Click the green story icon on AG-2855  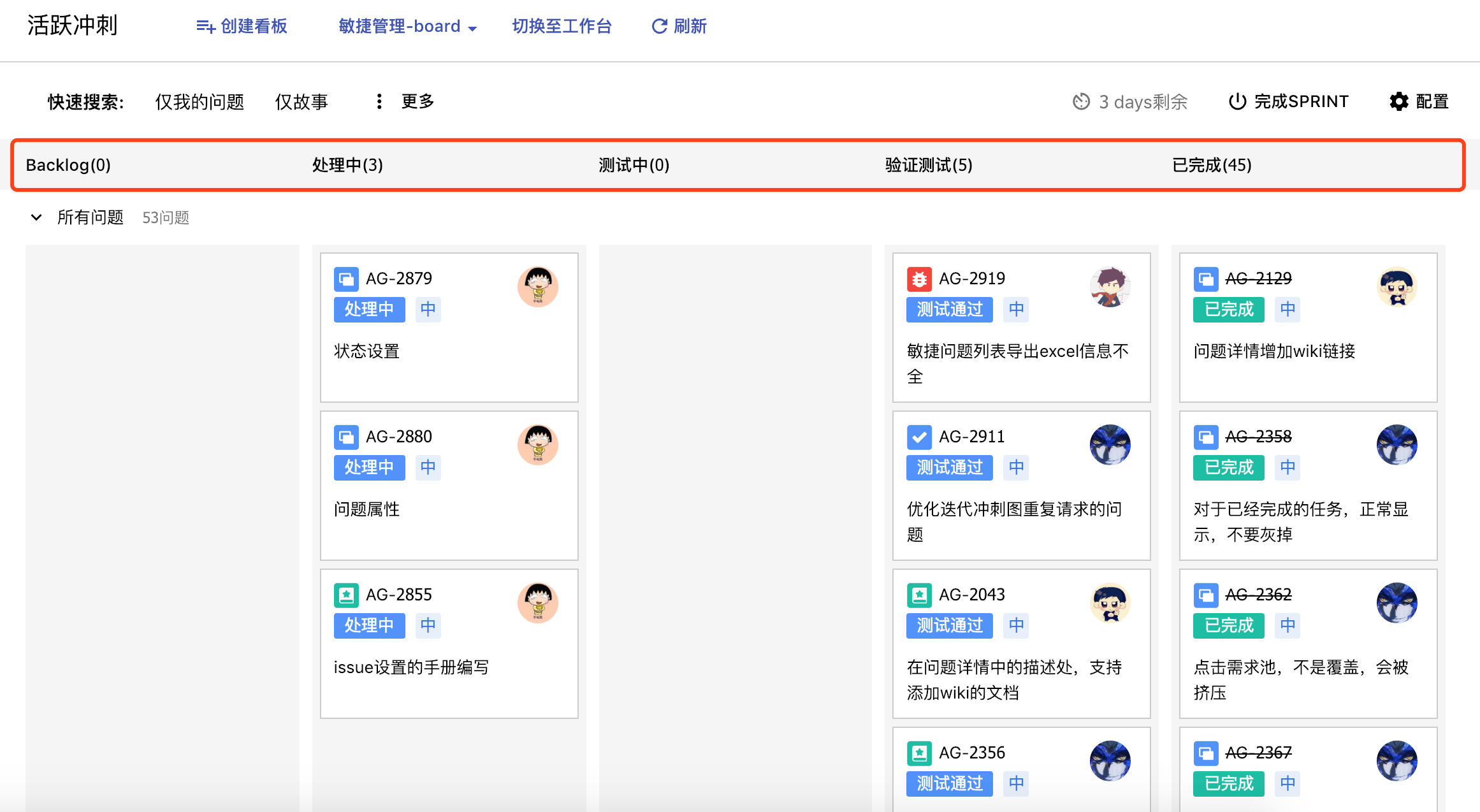pyautogui.click(x=346, y=595)
